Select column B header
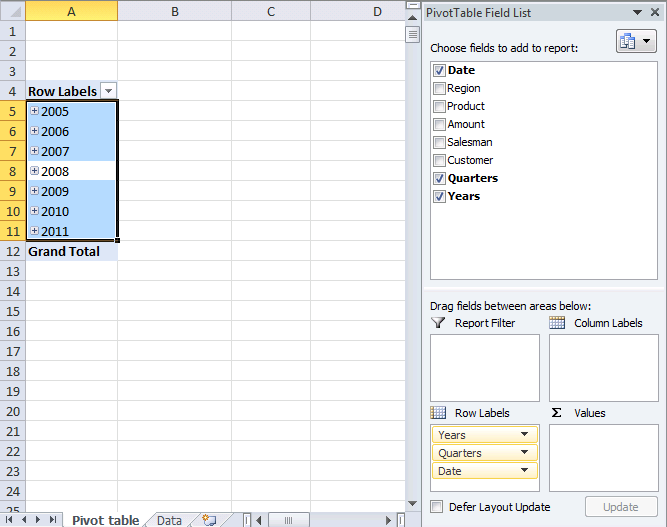 click(174, 11)
